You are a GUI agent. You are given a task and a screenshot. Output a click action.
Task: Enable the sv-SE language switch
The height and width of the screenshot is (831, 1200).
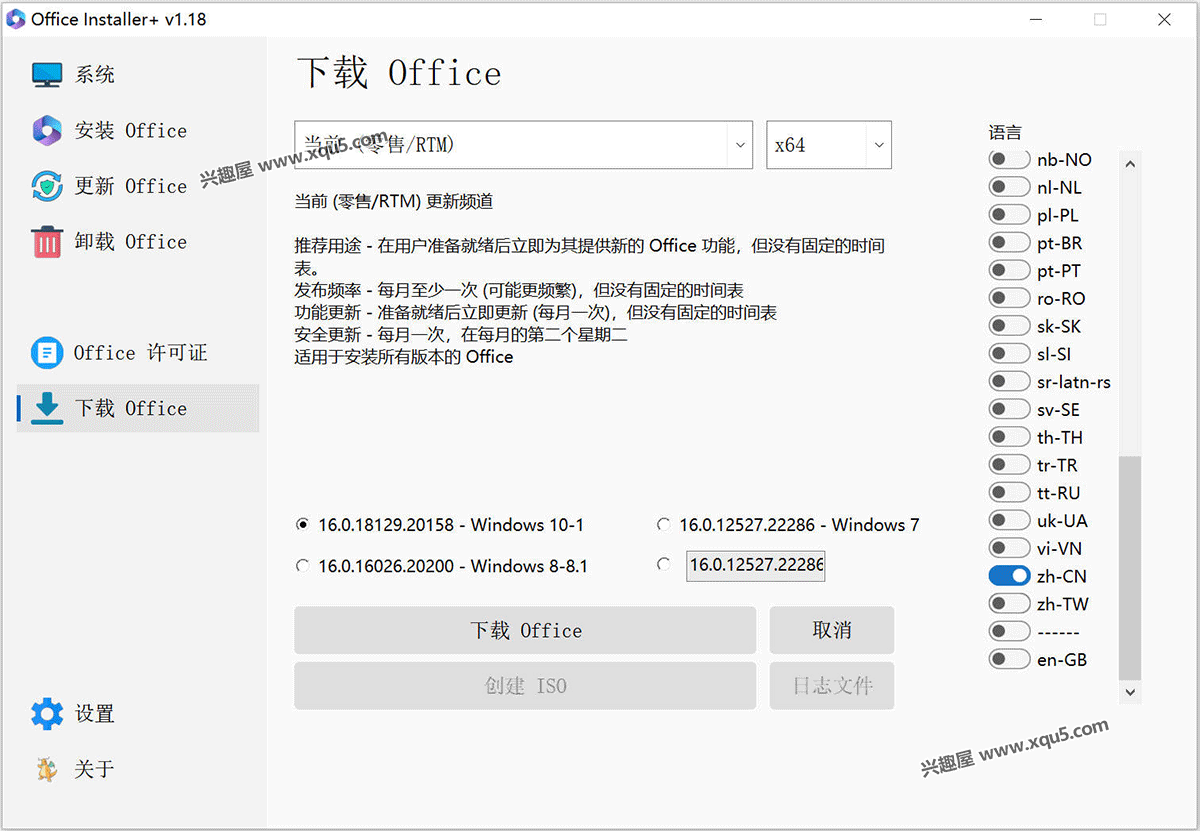pyautogui.click(x=1009, y=409)
